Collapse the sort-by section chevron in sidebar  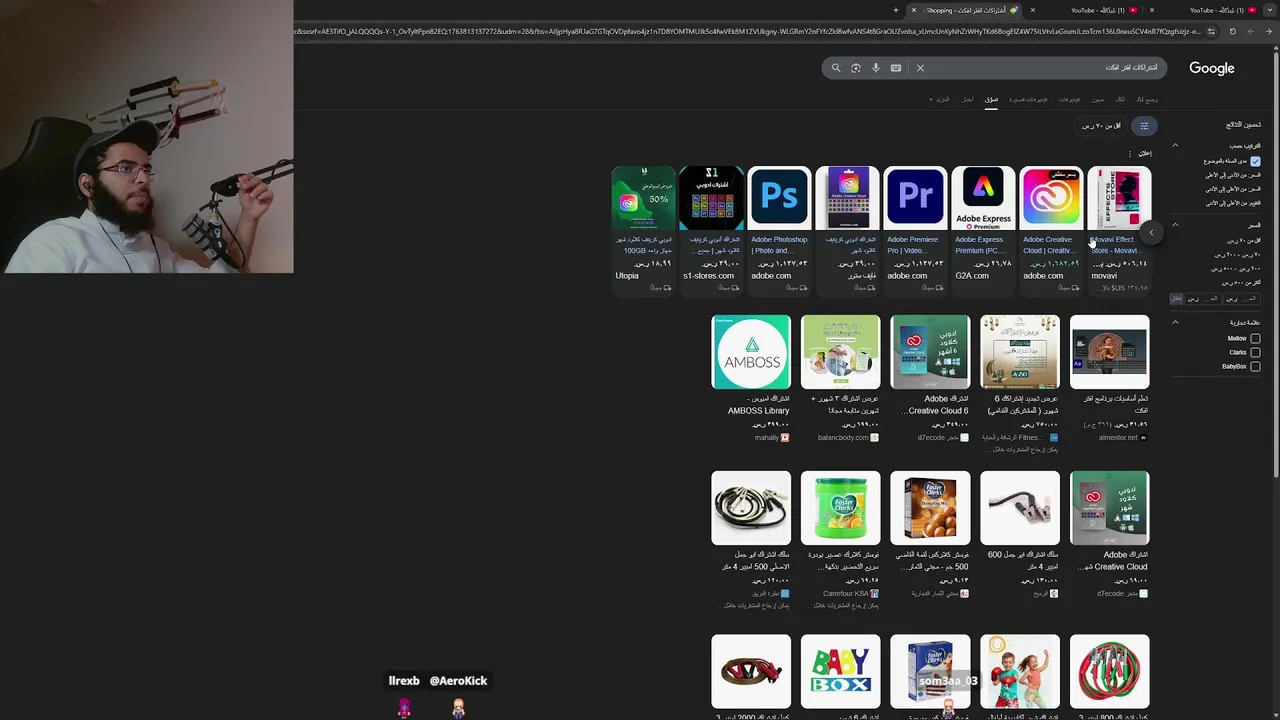point(1175,145)
